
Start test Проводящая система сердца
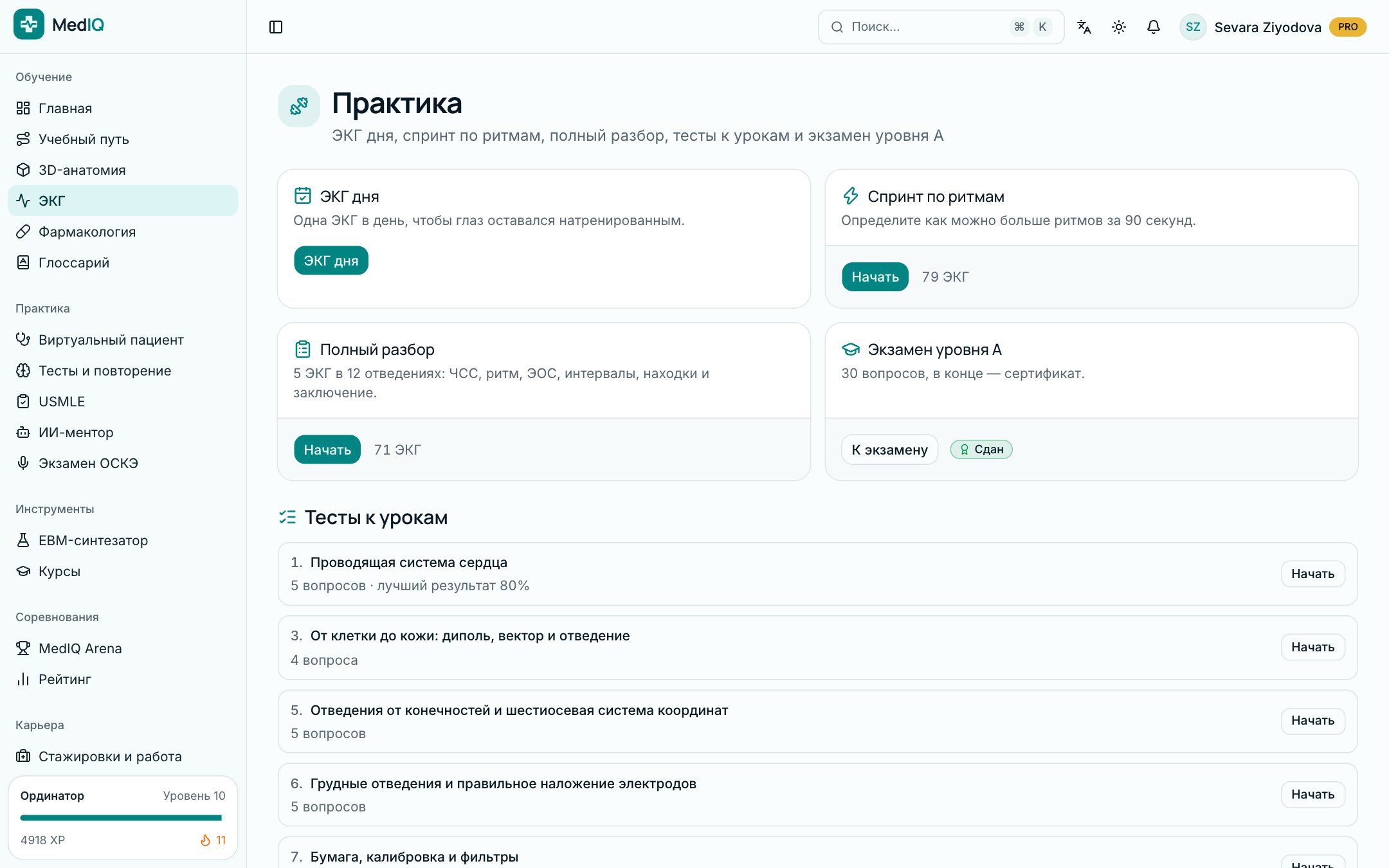(x=1312, y=574)
